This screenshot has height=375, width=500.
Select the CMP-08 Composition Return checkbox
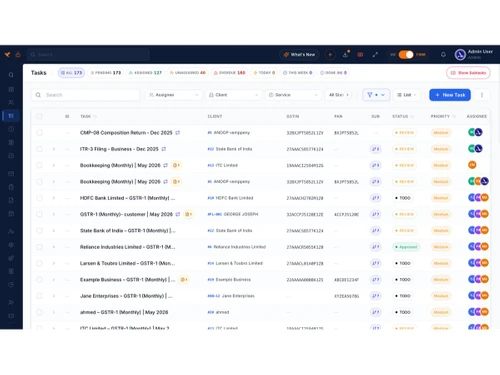click(39, 133)
